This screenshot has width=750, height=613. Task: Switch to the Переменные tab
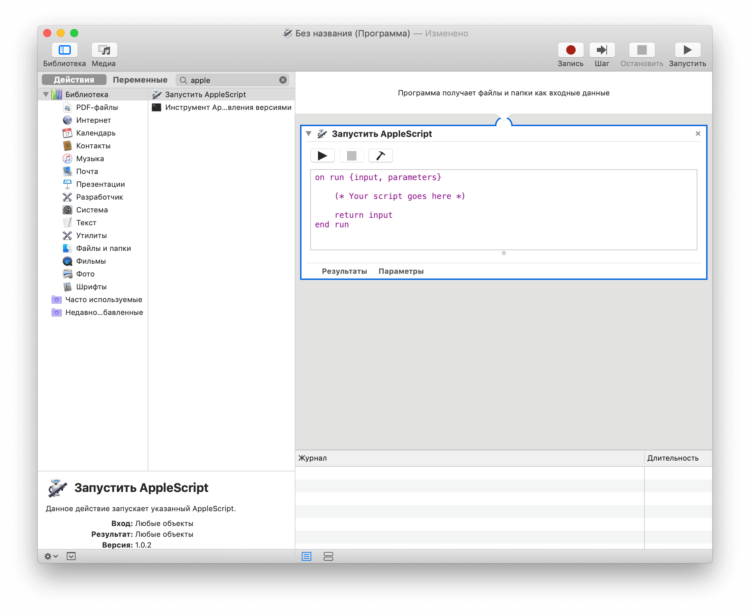(x=140, y=80)
